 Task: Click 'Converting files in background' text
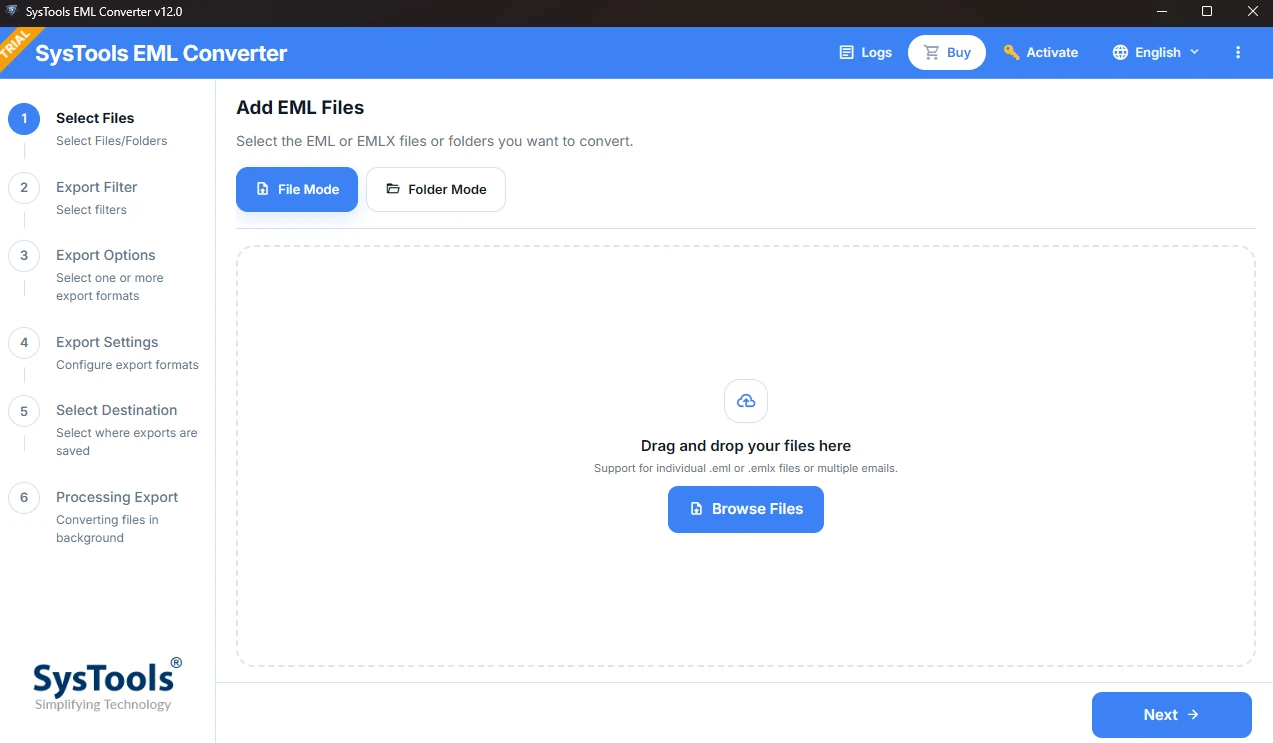tap(107, 529)
